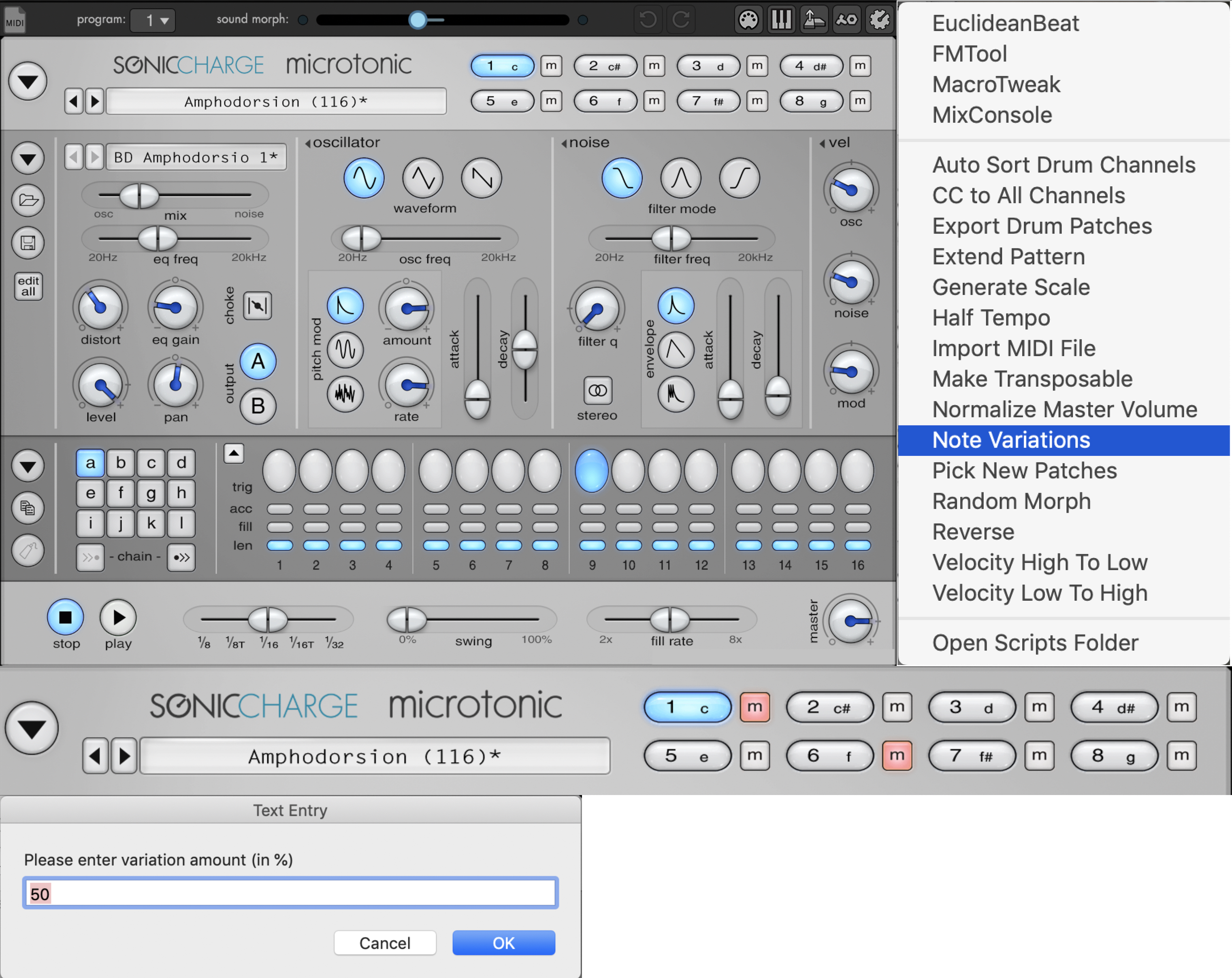The height and width of the screenshot is (978, 1232).
Task: Route output to bus A
Action: 258,361
